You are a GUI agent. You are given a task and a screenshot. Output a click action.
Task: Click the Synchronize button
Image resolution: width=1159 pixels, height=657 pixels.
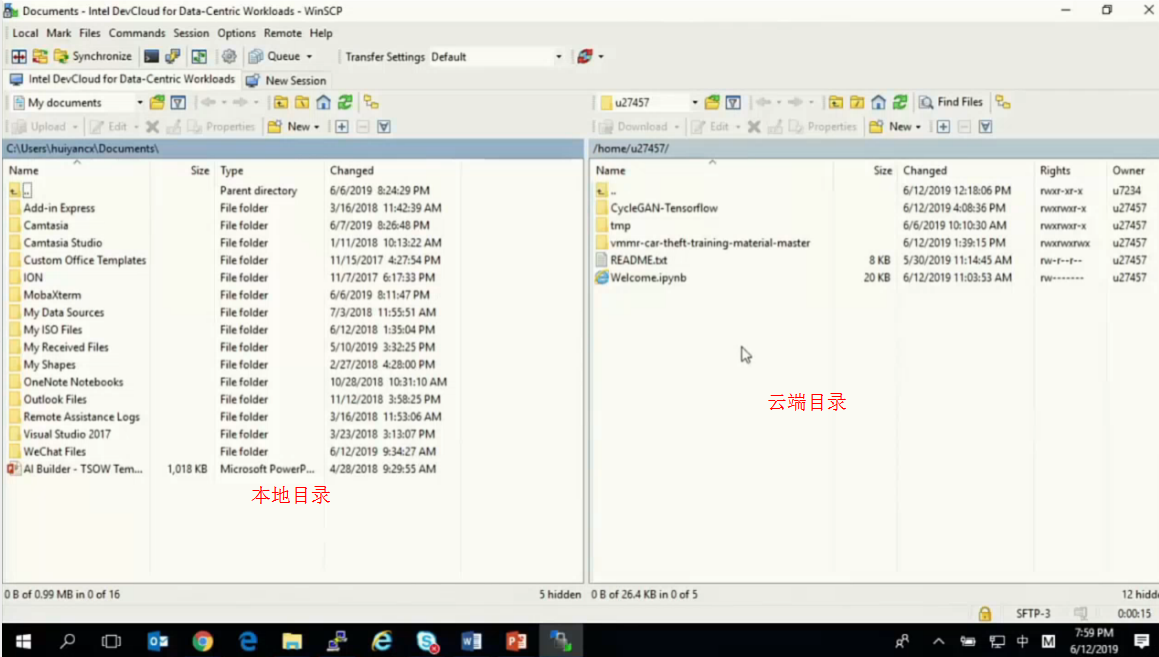93,57
